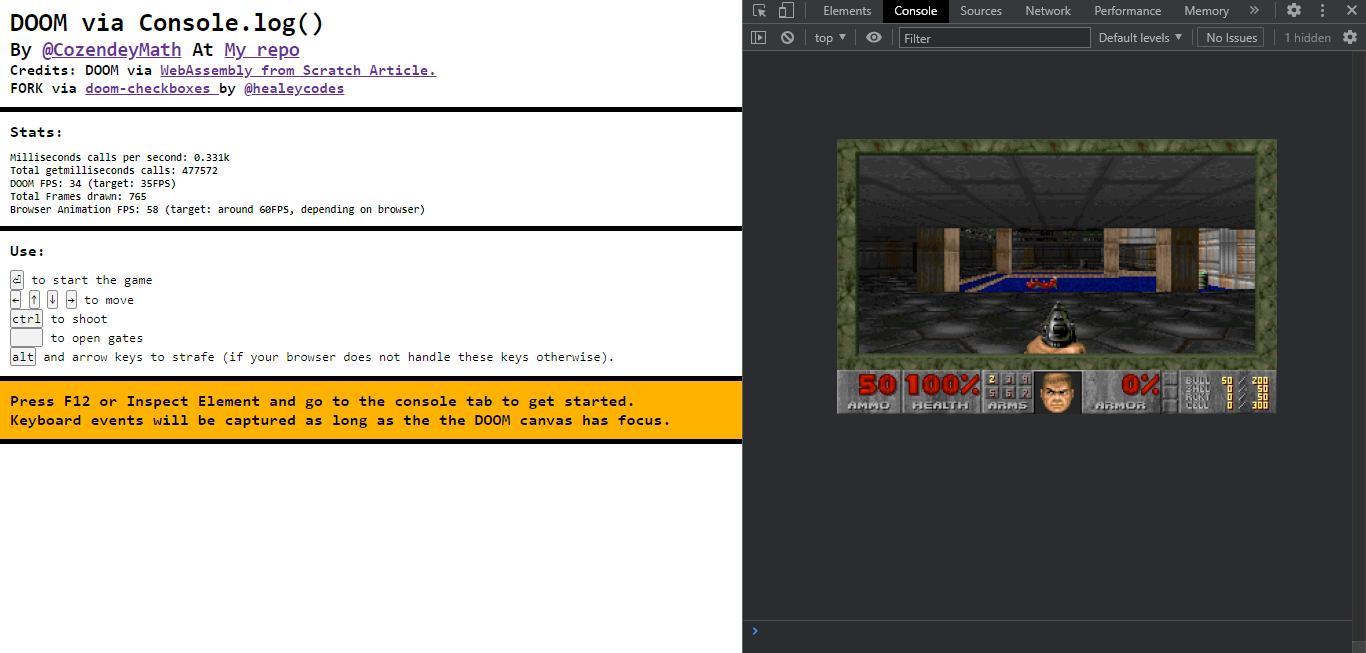
Task: Create a live expression with the eye icon
Action: click(874, 37)
